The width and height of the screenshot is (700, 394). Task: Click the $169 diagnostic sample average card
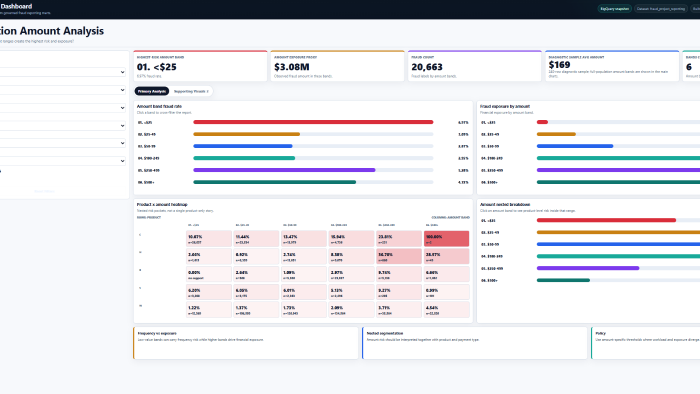click(612, 66)
